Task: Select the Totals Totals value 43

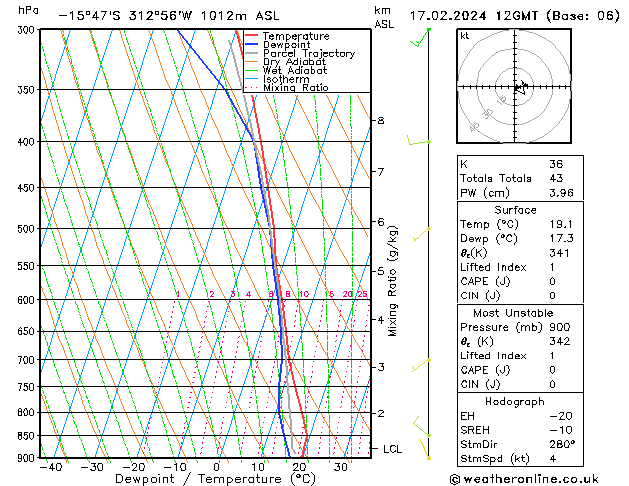Action: point(556,178)
